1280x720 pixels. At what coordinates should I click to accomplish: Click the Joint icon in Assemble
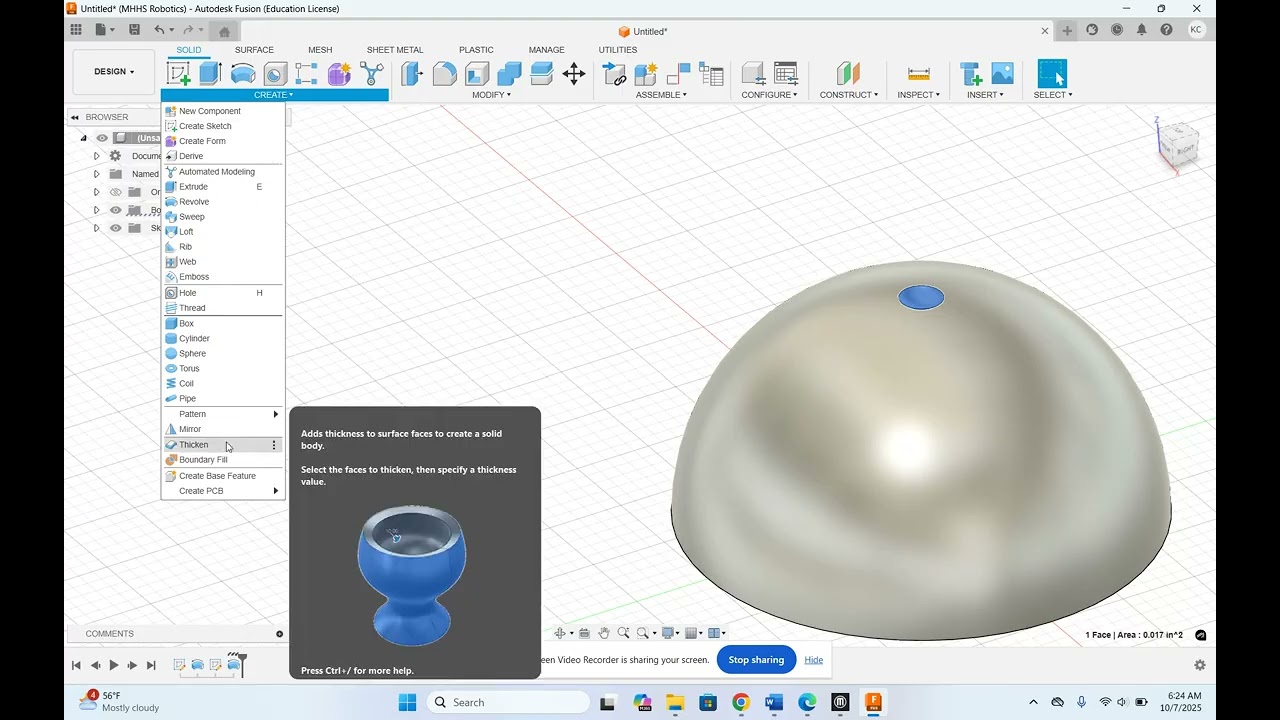click(x=679, y=73)
